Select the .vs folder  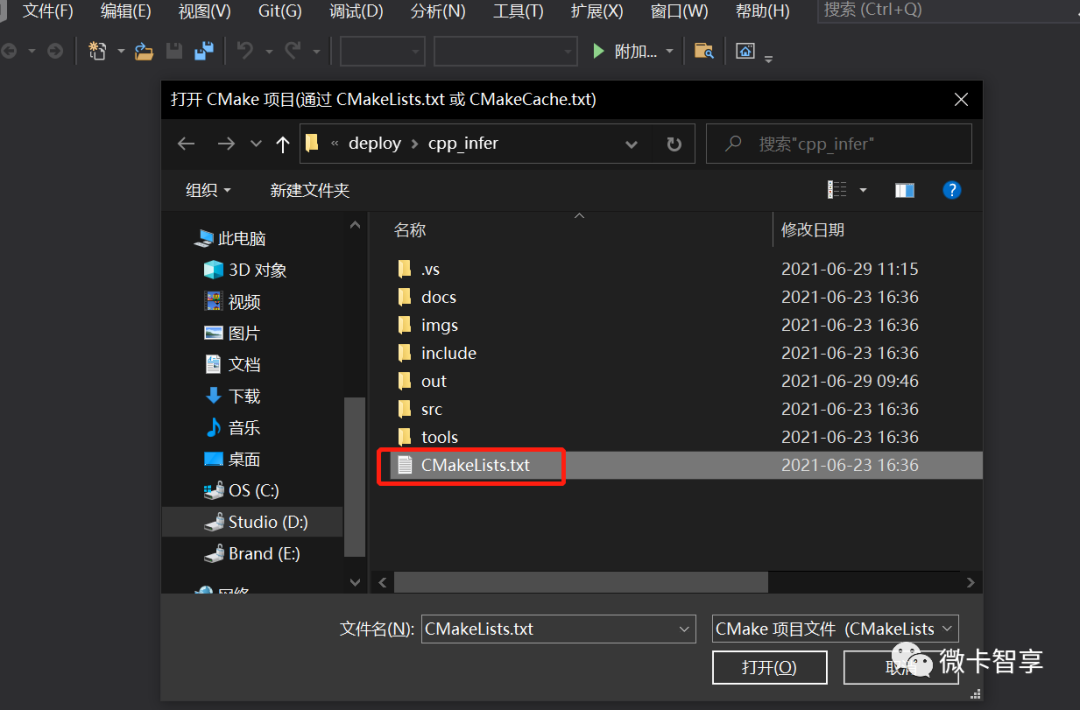[x=417, y=269]
